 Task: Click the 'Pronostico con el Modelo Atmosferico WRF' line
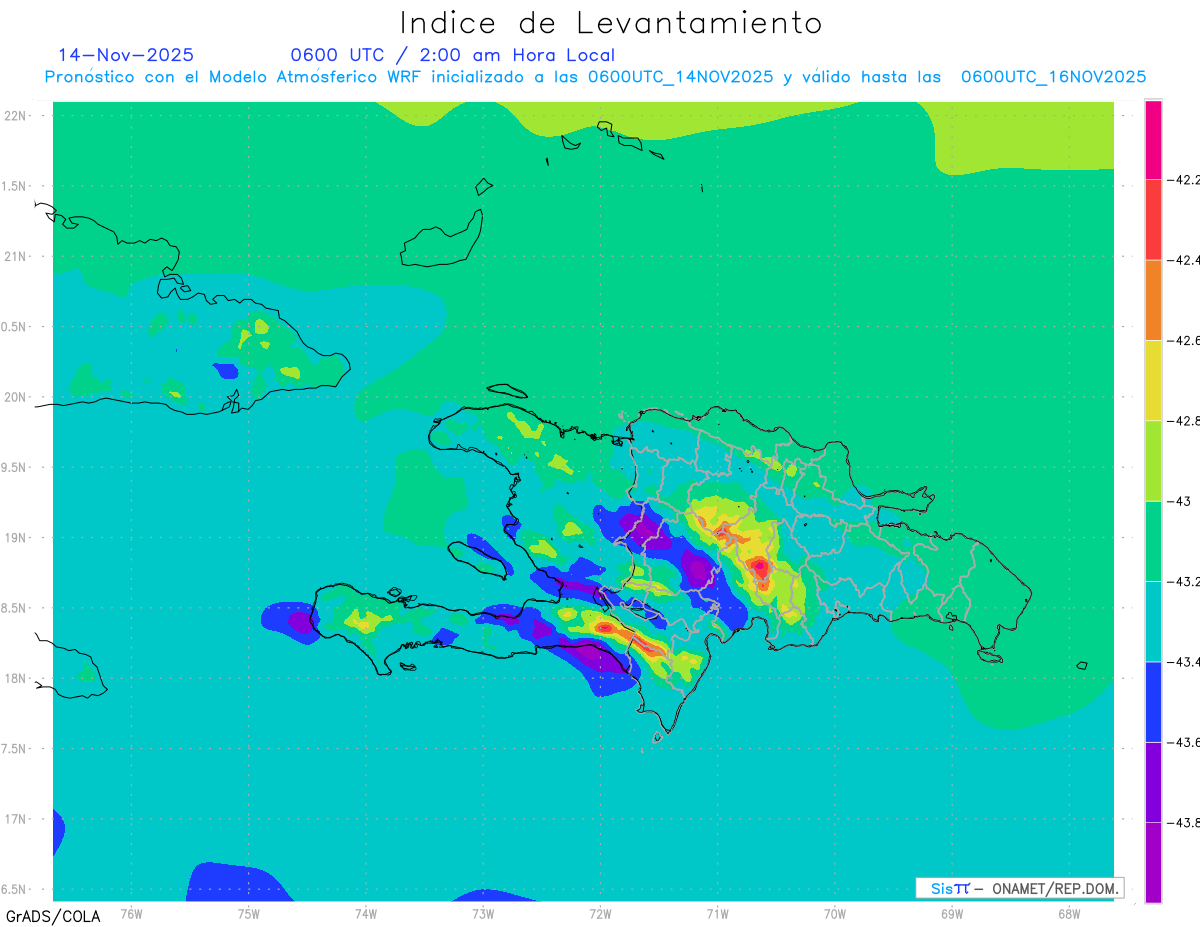[x=595, y=77]
